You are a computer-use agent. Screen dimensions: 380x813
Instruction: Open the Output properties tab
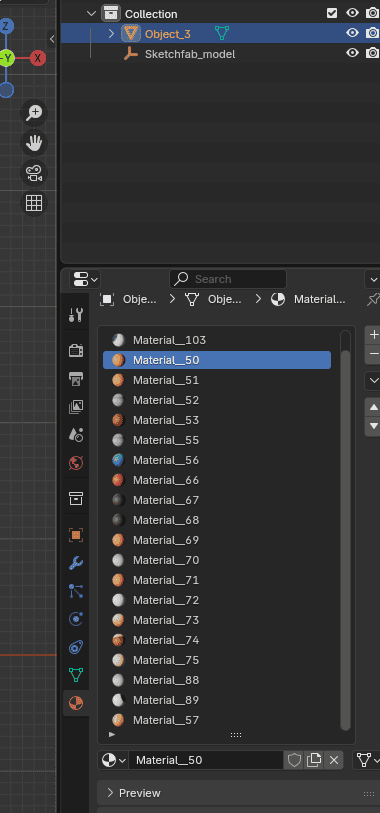76,379
